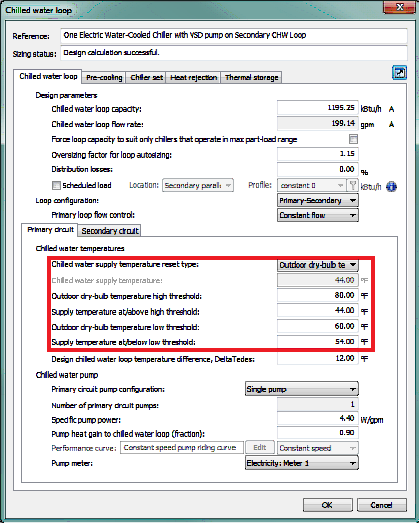Click the pop-out icon in the top right

click(399, 72)
